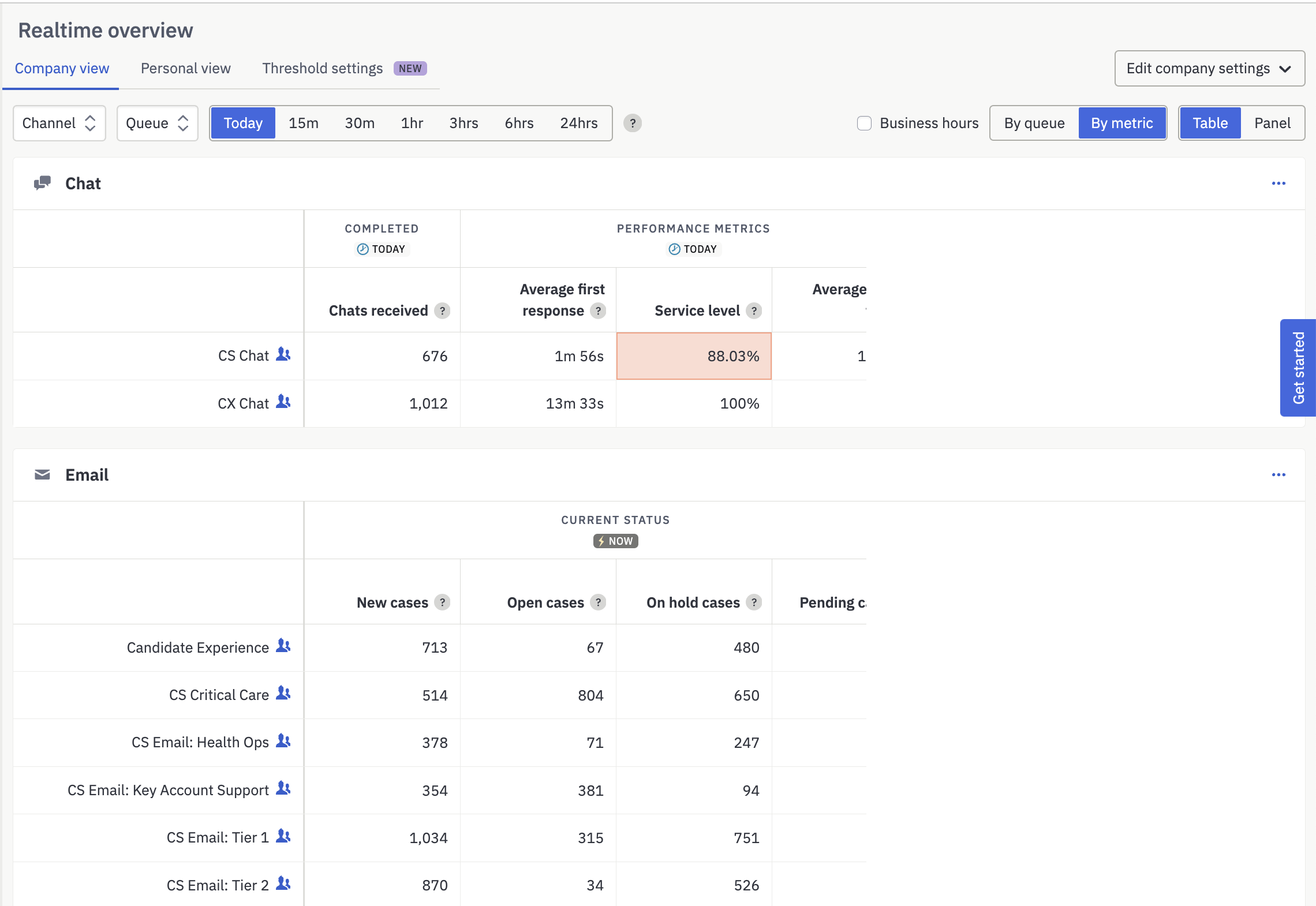
Task: Click the CS Critical Care queue name
Action: pos(219,695)
